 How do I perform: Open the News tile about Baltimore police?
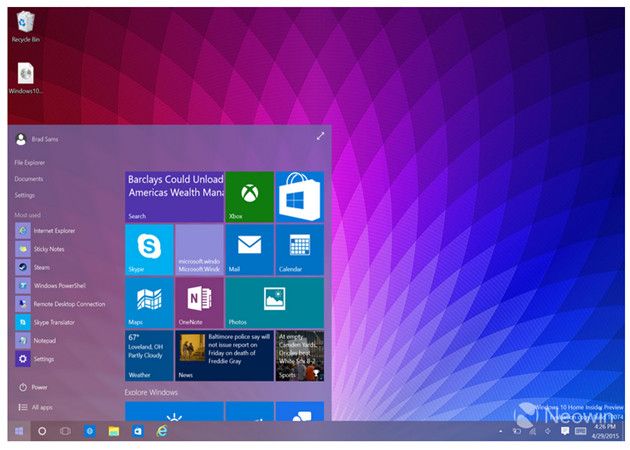click(224, 356)
